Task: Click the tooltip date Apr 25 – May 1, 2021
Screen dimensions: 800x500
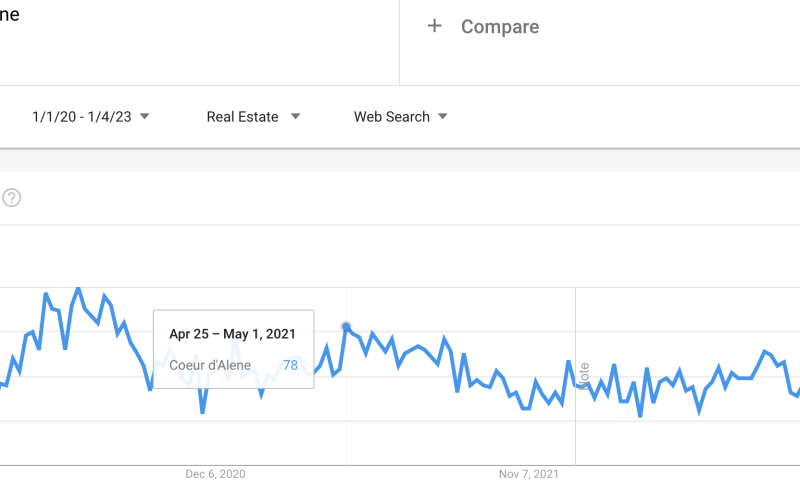Action: 233,334
